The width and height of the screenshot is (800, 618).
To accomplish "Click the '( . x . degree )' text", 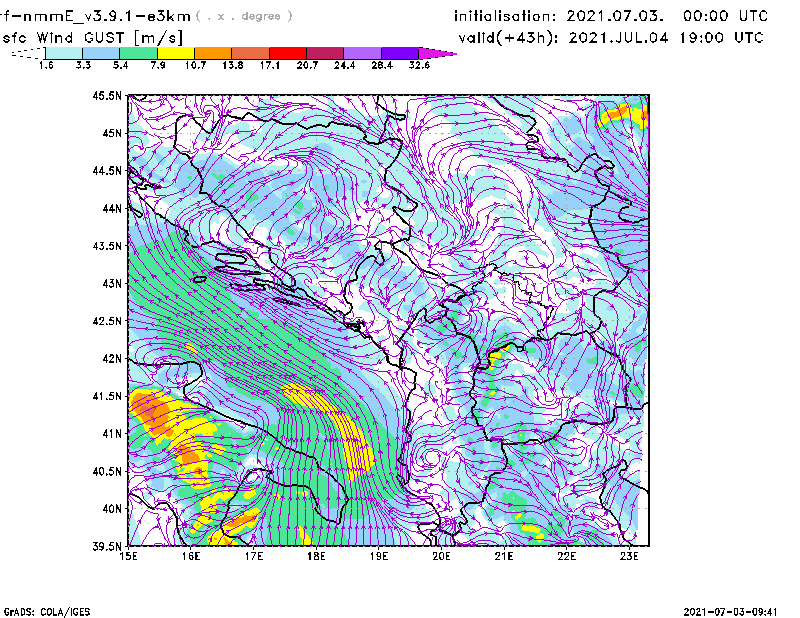I will 244,16.
